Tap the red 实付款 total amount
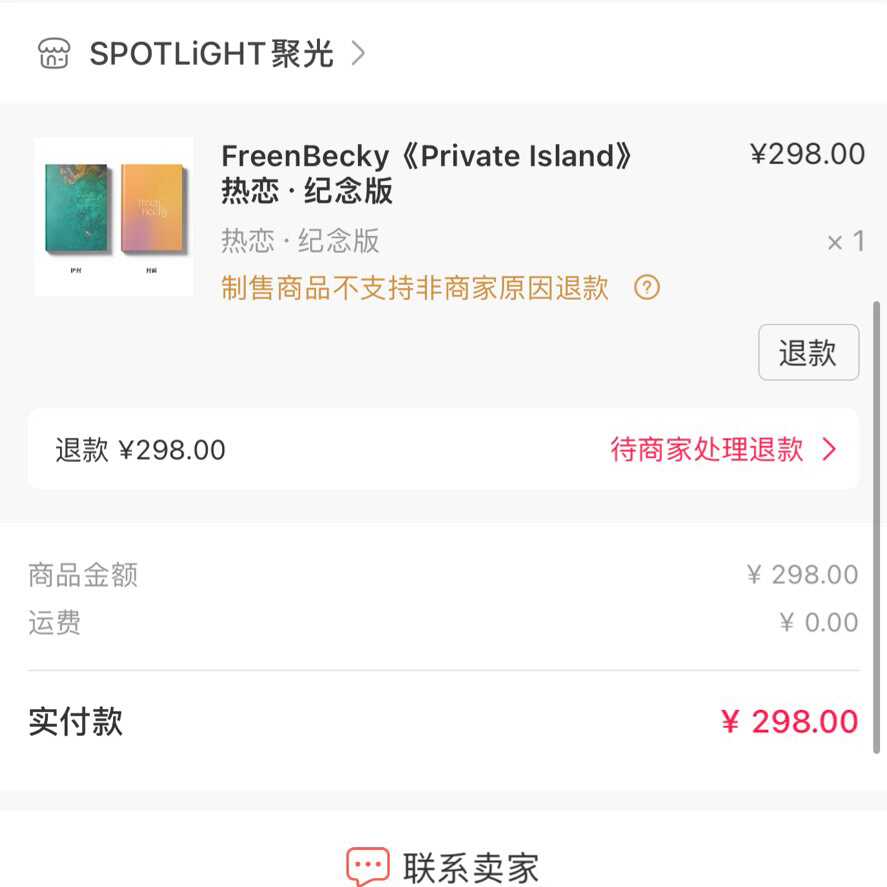Screen dimensions: 887x887 pyautogui.click(x=789, y=722)
